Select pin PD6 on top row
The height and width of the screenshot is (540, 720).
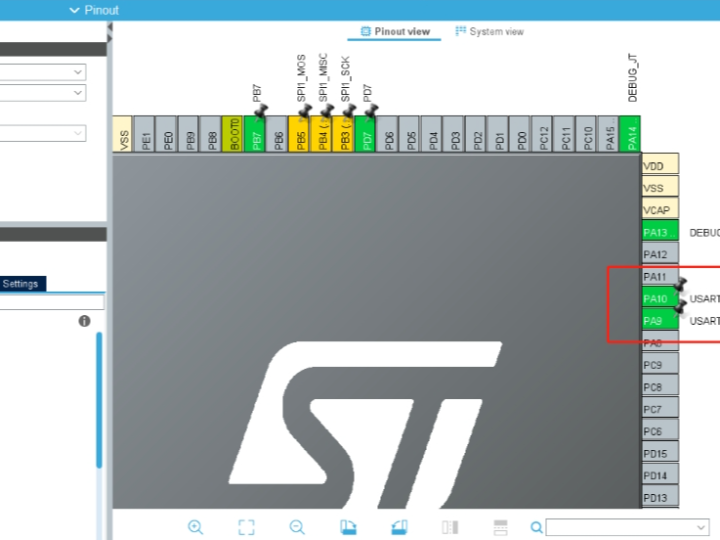tap(388, 134)
